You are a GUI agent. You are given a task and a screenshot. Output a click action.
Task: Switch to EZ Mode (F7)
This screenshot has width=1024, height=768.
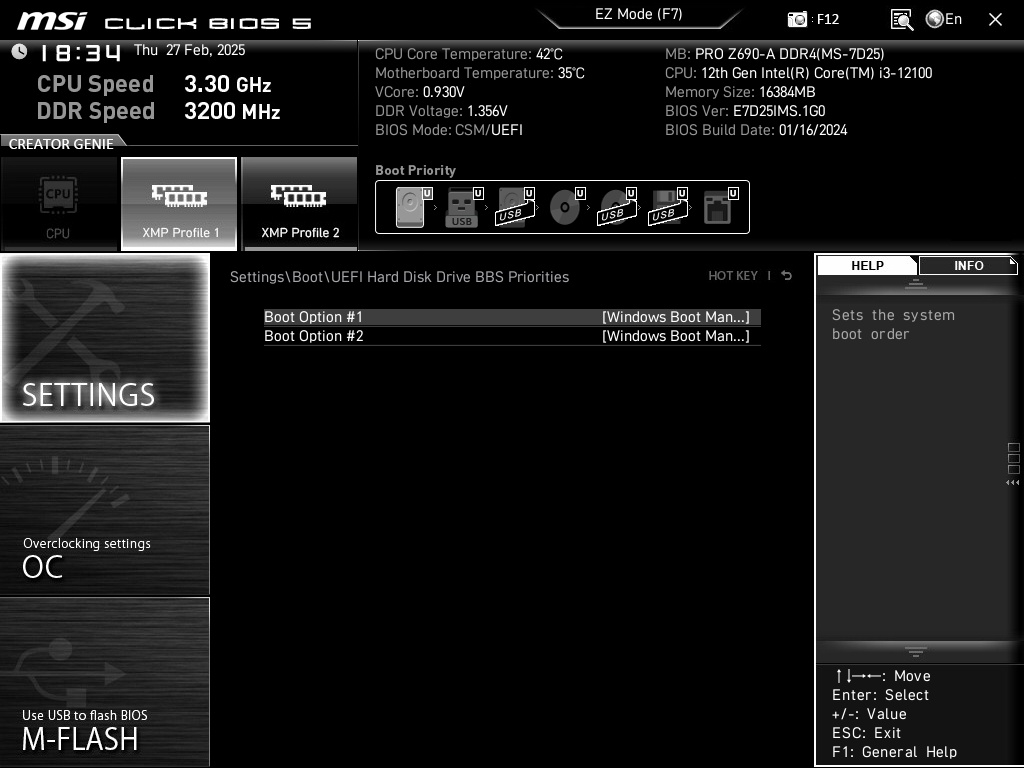coord(639,14)
